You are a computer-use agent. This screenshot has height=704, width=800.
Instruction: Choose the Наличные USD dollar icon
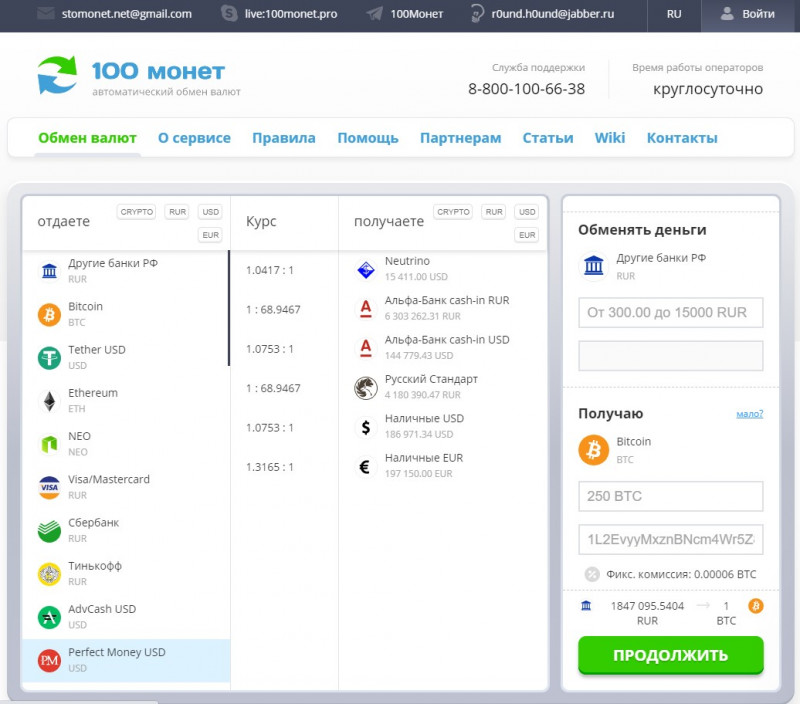(366, 427)
